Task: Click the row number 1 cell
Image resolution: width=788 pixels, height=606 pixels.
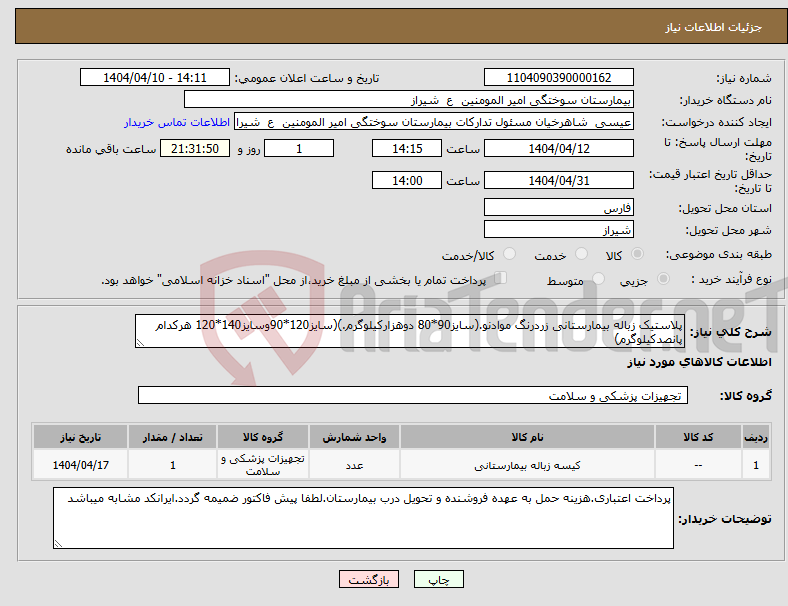Action: (755, 465)
